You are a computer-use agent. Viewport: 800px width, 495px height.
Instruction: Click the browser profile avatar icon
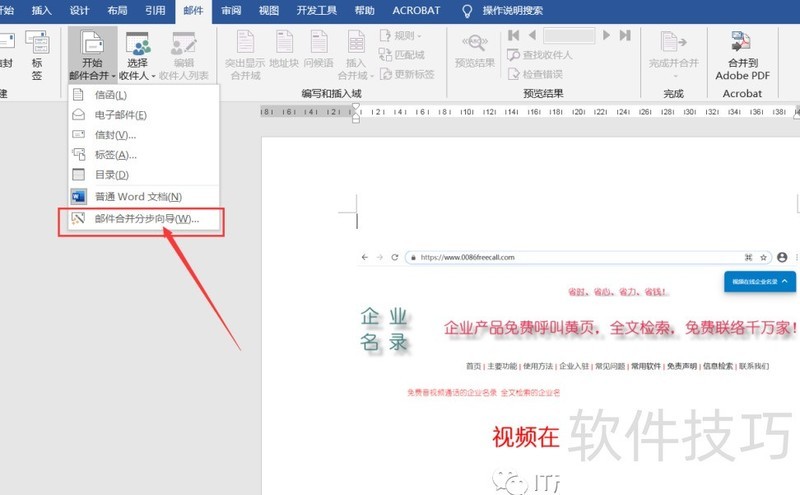click(x=782, y=257)
